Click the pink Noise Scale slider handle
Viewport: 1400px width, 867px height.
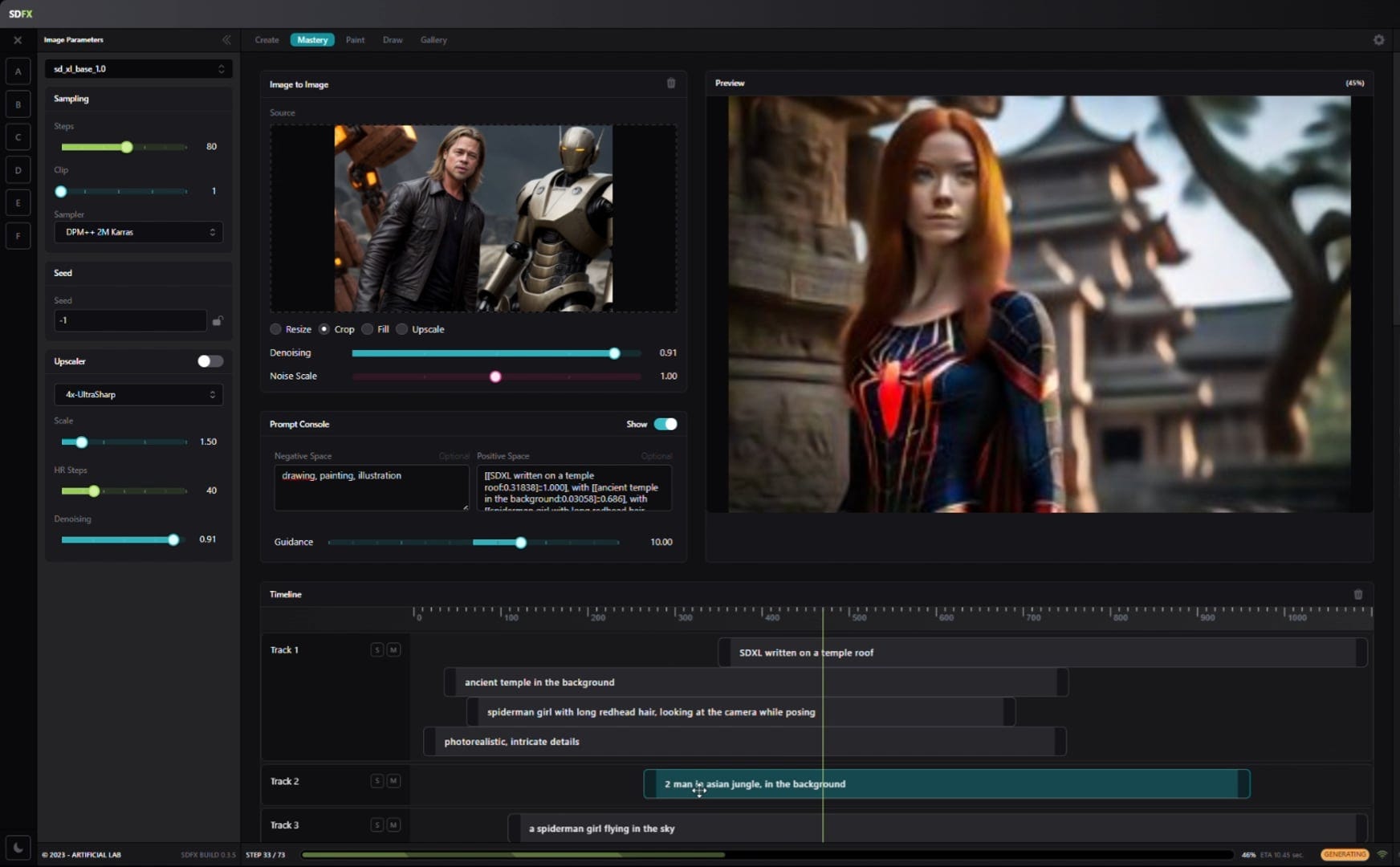495,377
